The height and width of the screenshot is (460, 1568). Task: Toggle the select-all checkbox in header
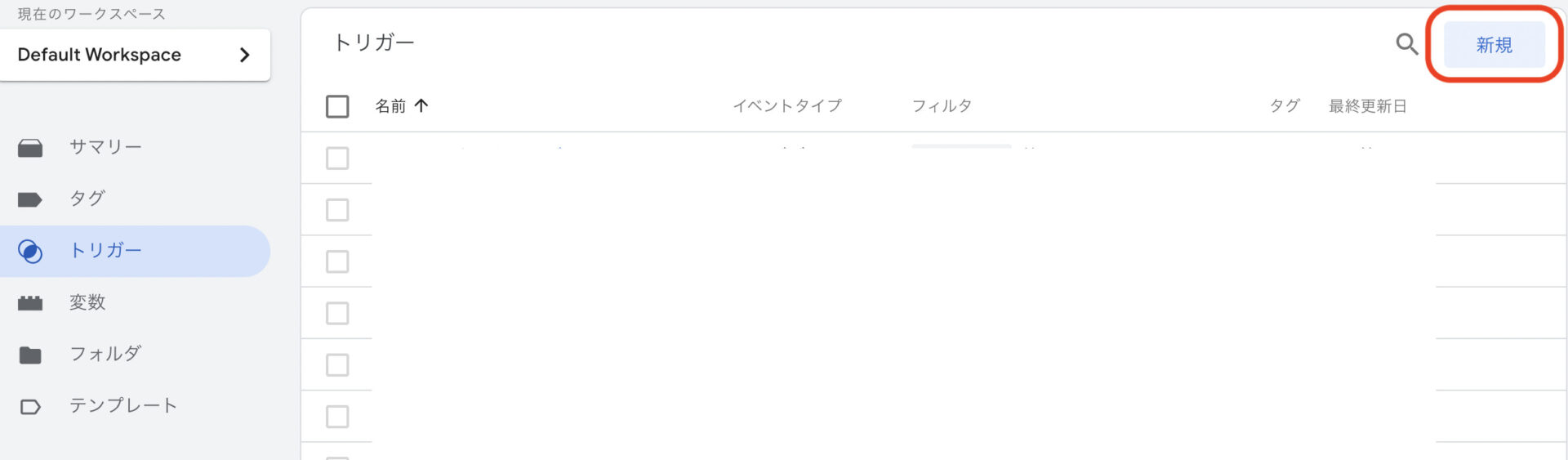[x=337, y=106]
